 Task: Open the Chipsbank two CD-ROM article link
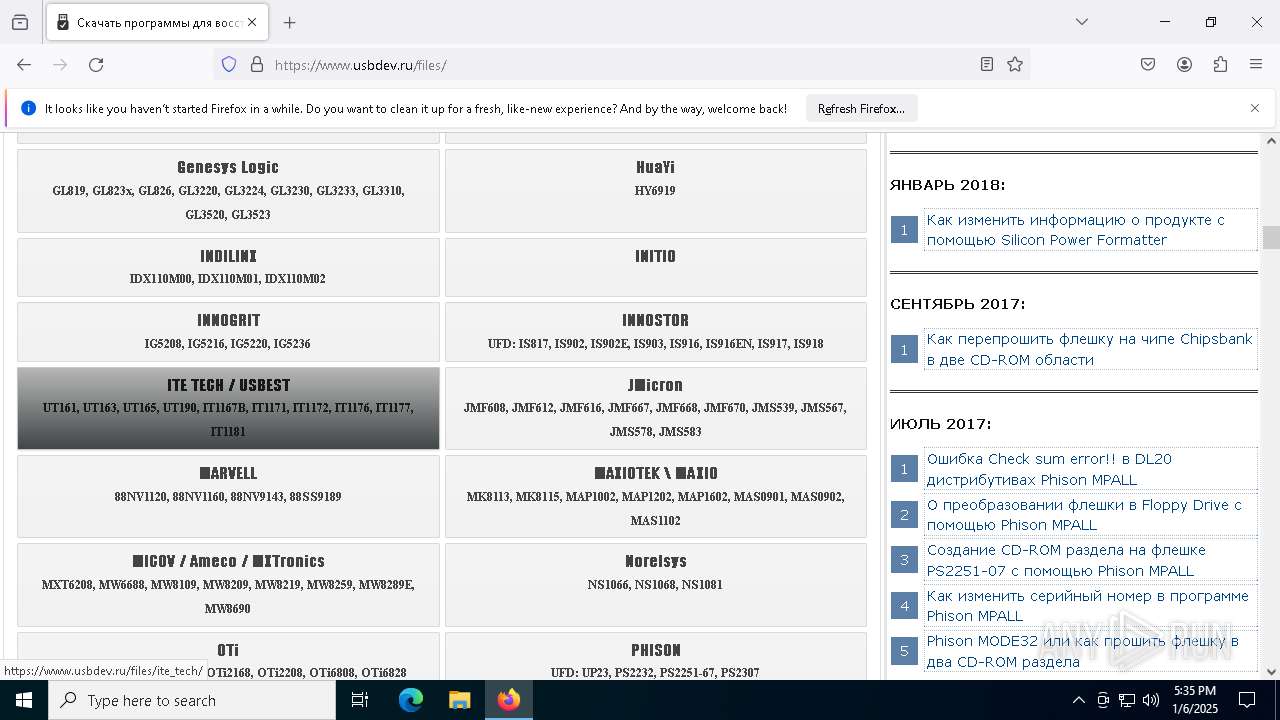1089,349
